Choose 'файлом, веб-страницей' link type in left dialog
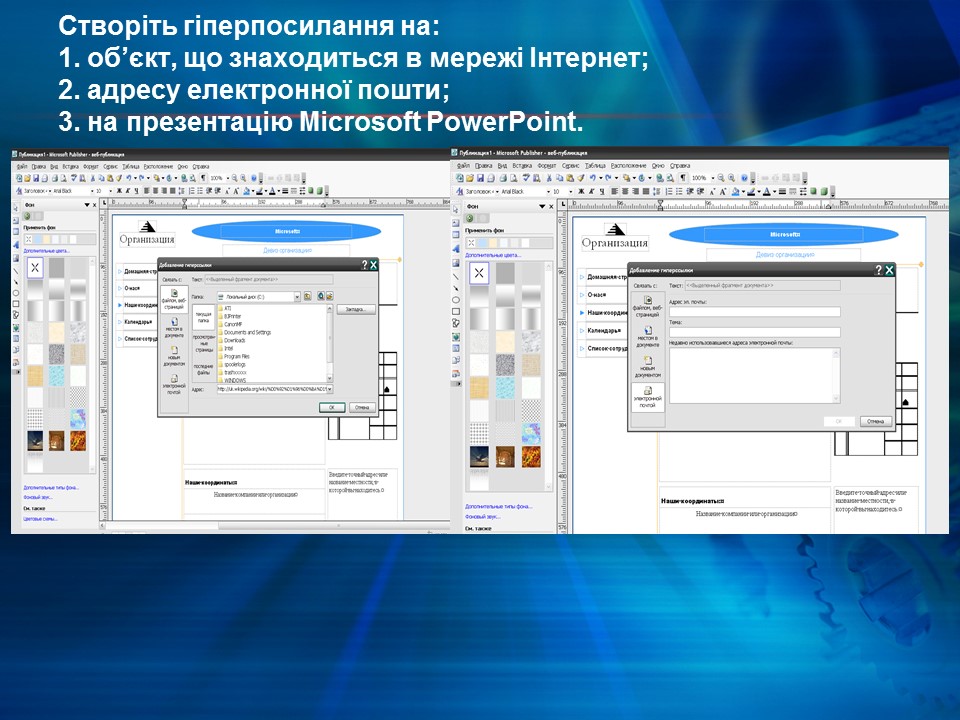Screen dimensions: 960x720 point(174,299)
